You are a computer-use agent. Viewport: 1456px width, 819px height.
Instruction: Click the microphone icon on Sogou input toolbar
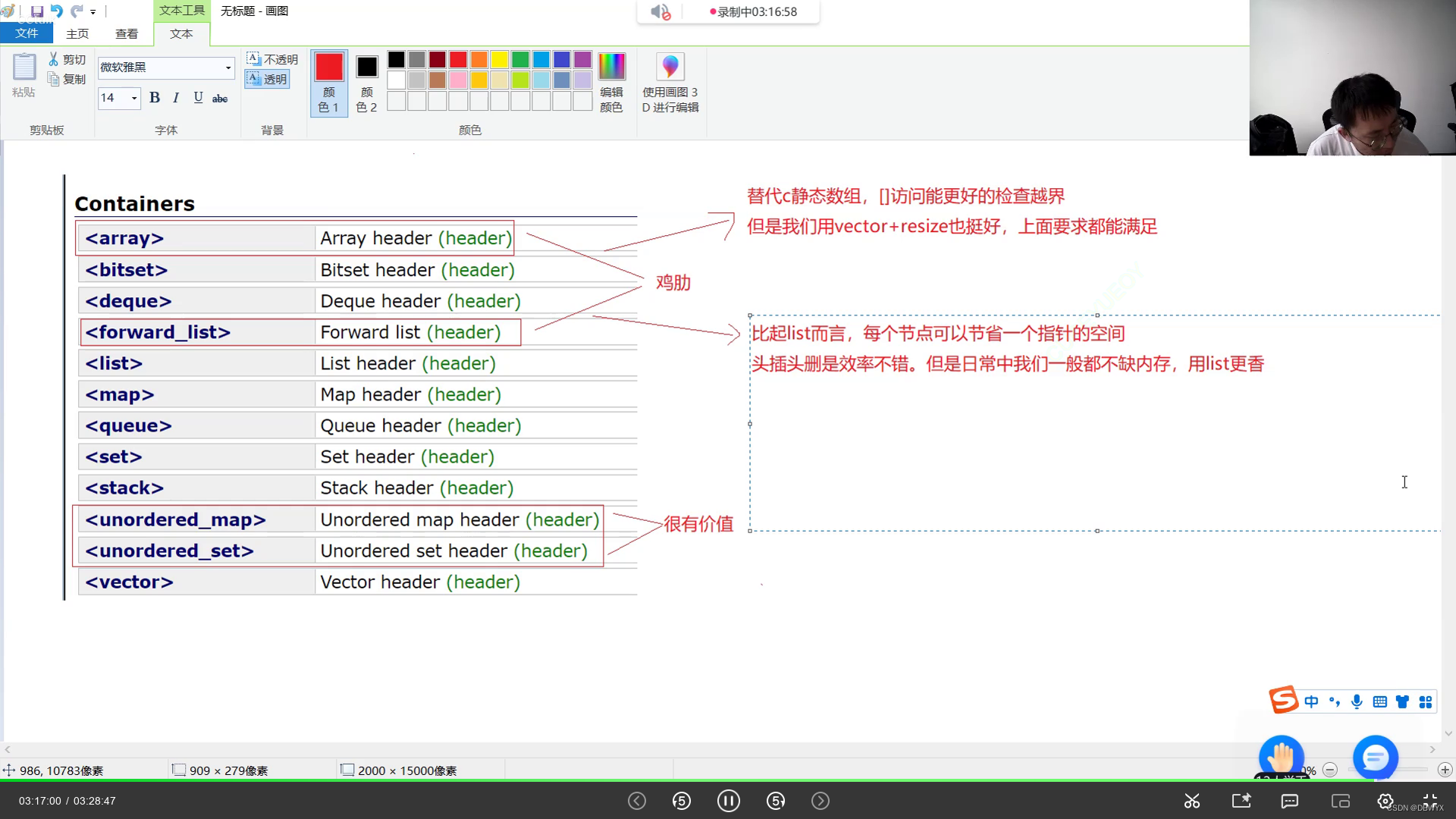point(1357,701)
